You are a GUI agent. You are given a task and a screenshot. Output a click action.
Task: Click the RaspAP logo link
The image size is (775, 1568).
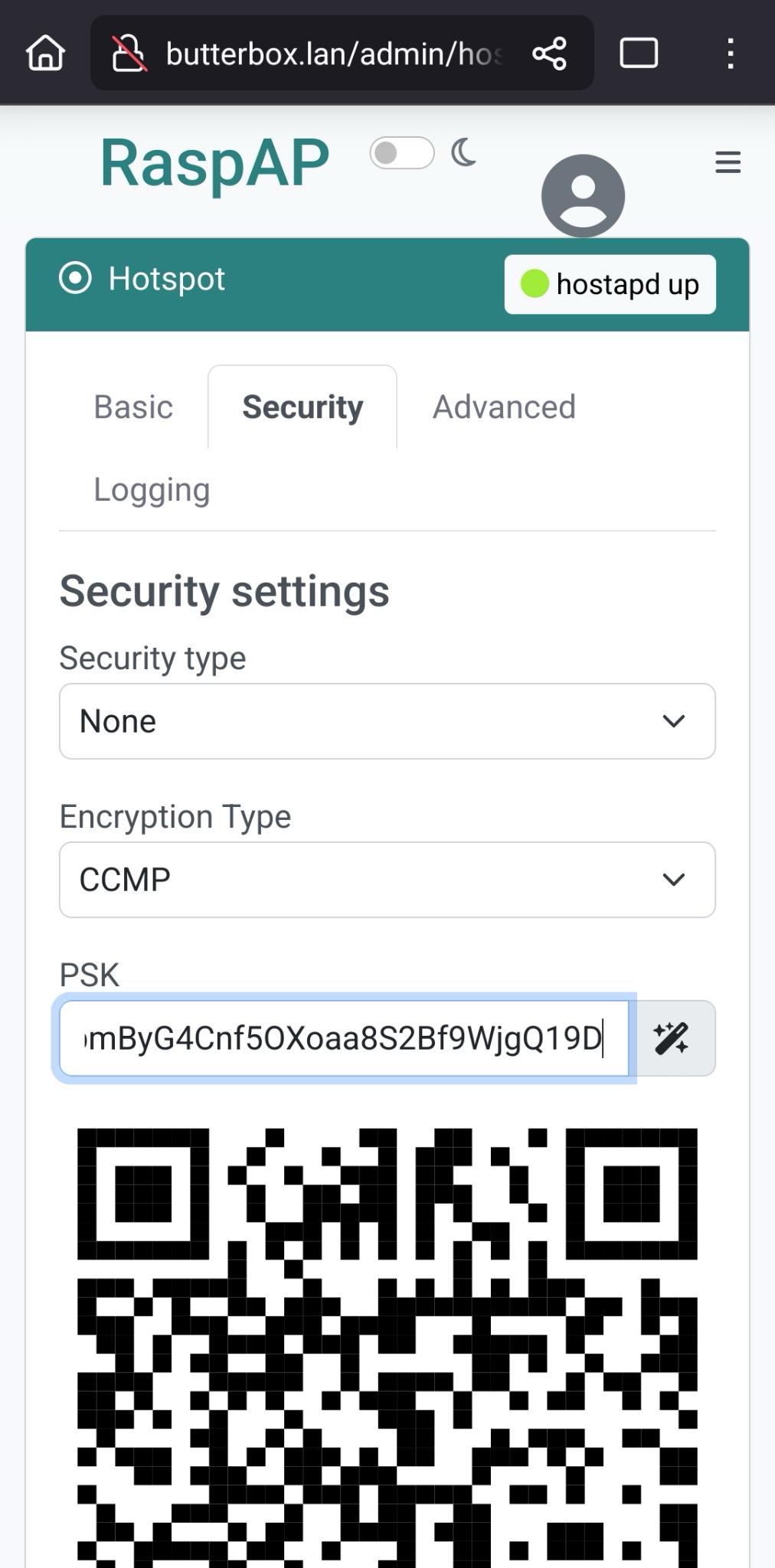coord(215,162)
